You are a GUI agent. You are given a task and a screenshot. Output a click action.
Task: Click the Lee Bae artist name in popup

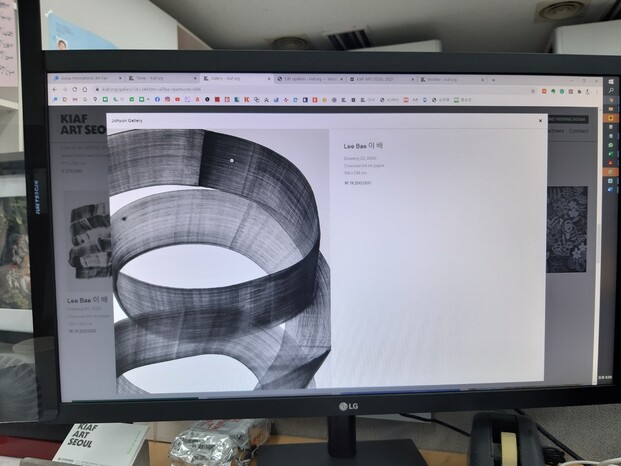click(363, 146)
